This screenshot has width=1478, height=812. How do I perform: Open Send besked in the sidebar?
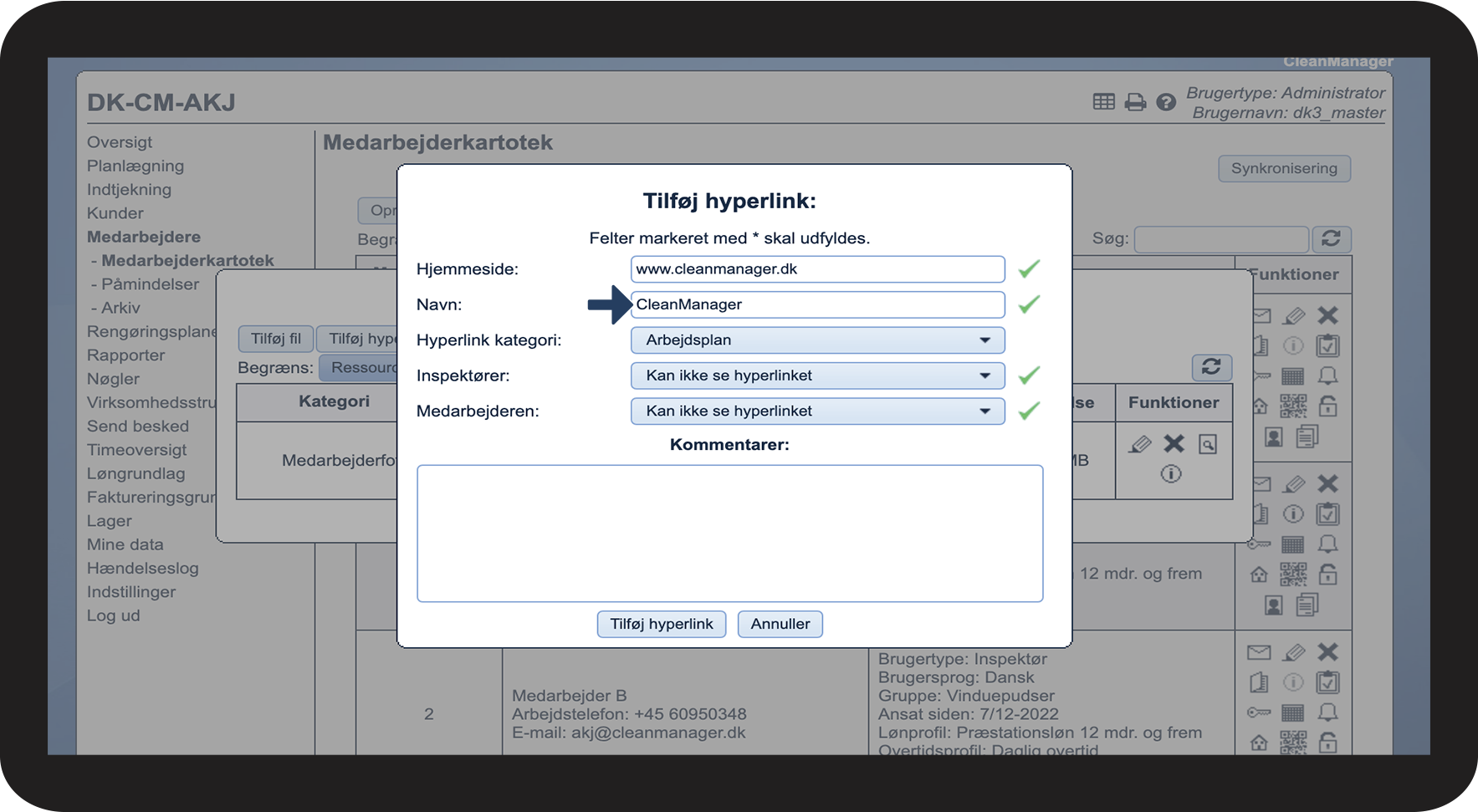(x=138, y=426)
